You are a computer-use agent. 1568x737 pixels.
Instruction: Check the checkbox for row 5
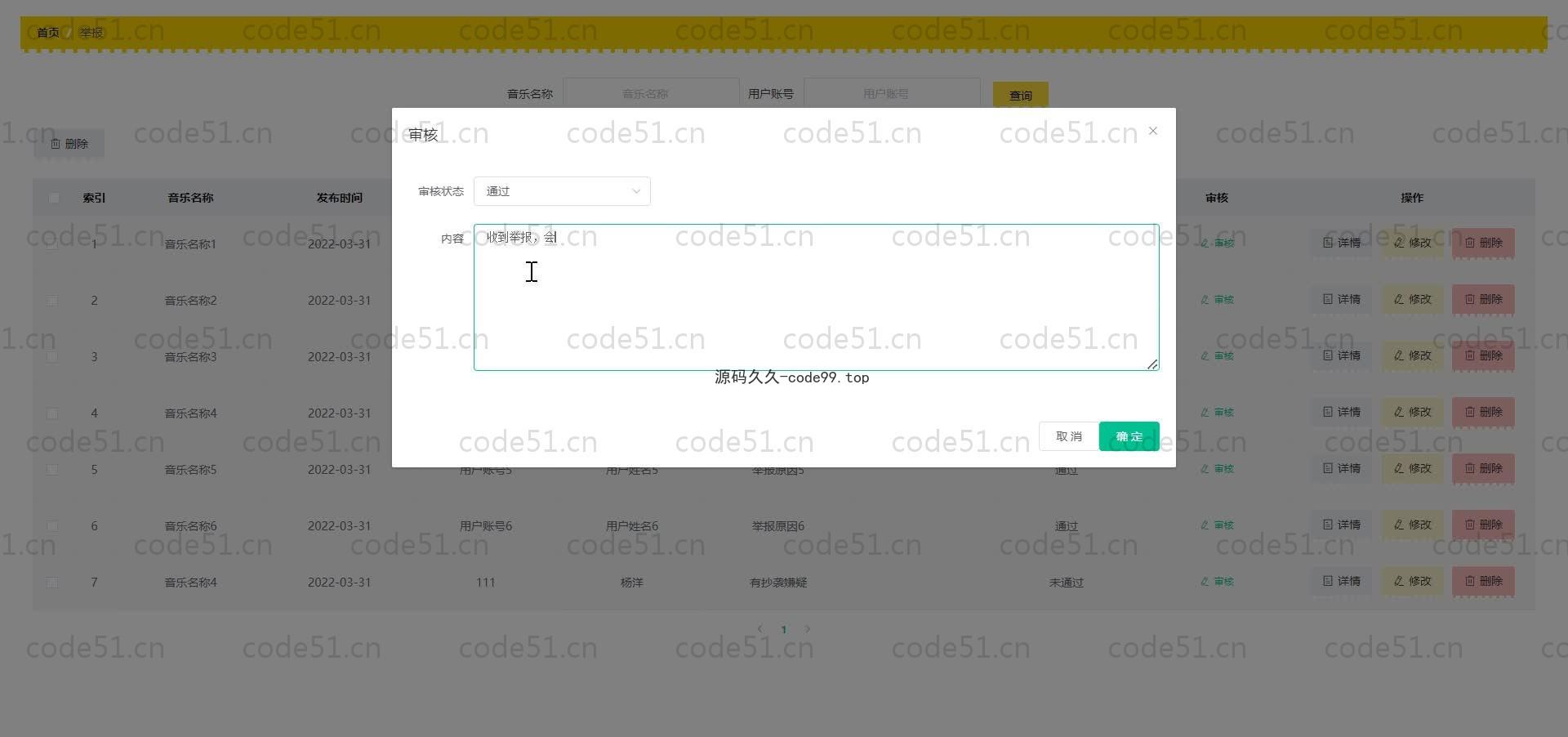[x=52, y=470]
